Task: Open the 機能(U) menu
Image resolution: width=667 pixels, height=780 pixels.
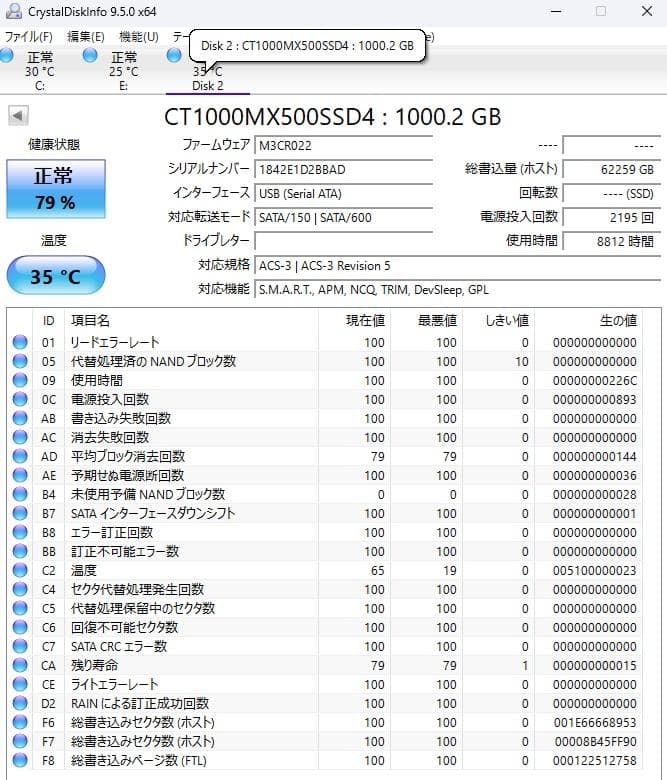Action: 139,37
